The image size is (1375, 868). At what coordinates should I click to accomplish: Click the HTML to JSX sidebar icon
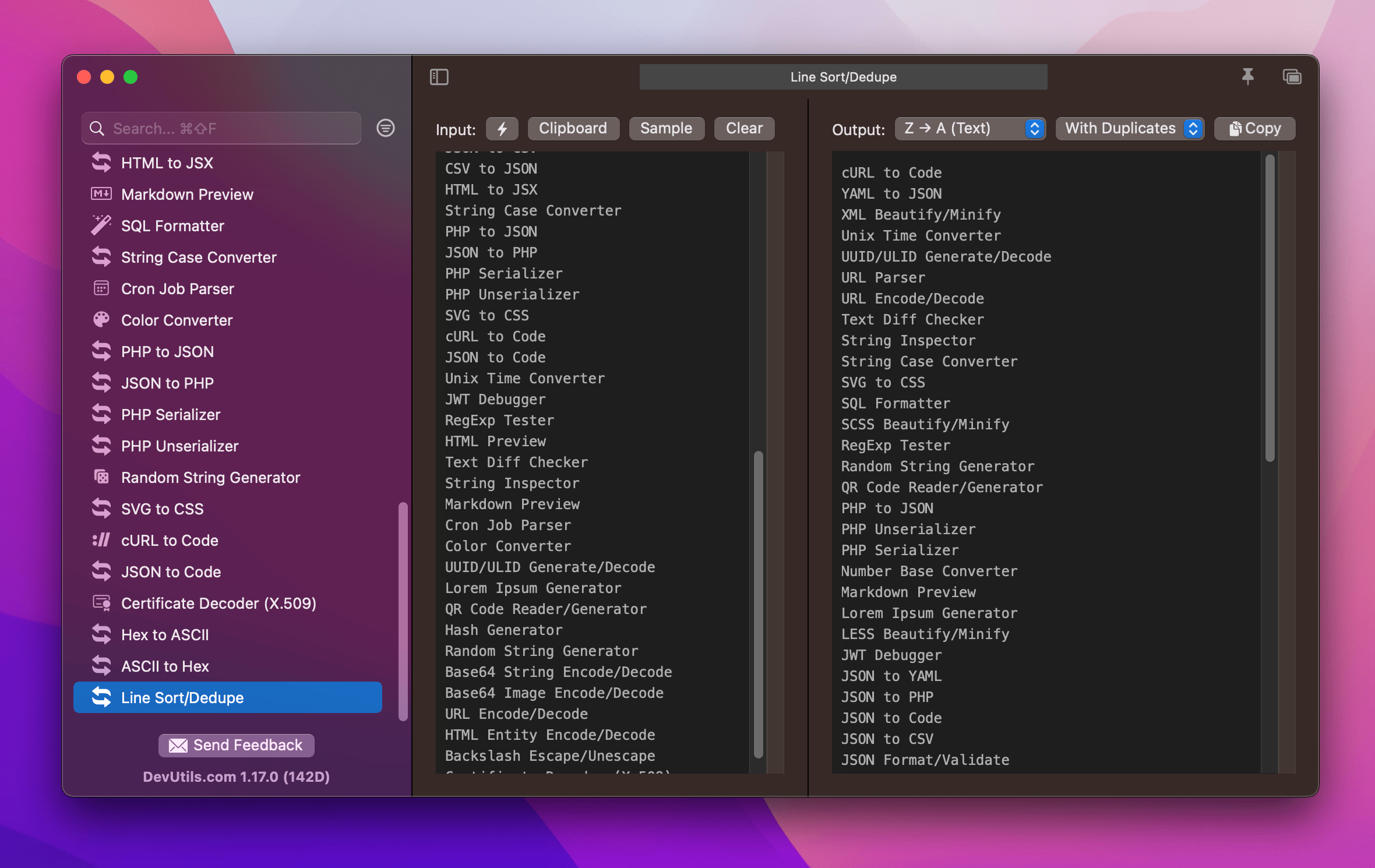(101, 163)
